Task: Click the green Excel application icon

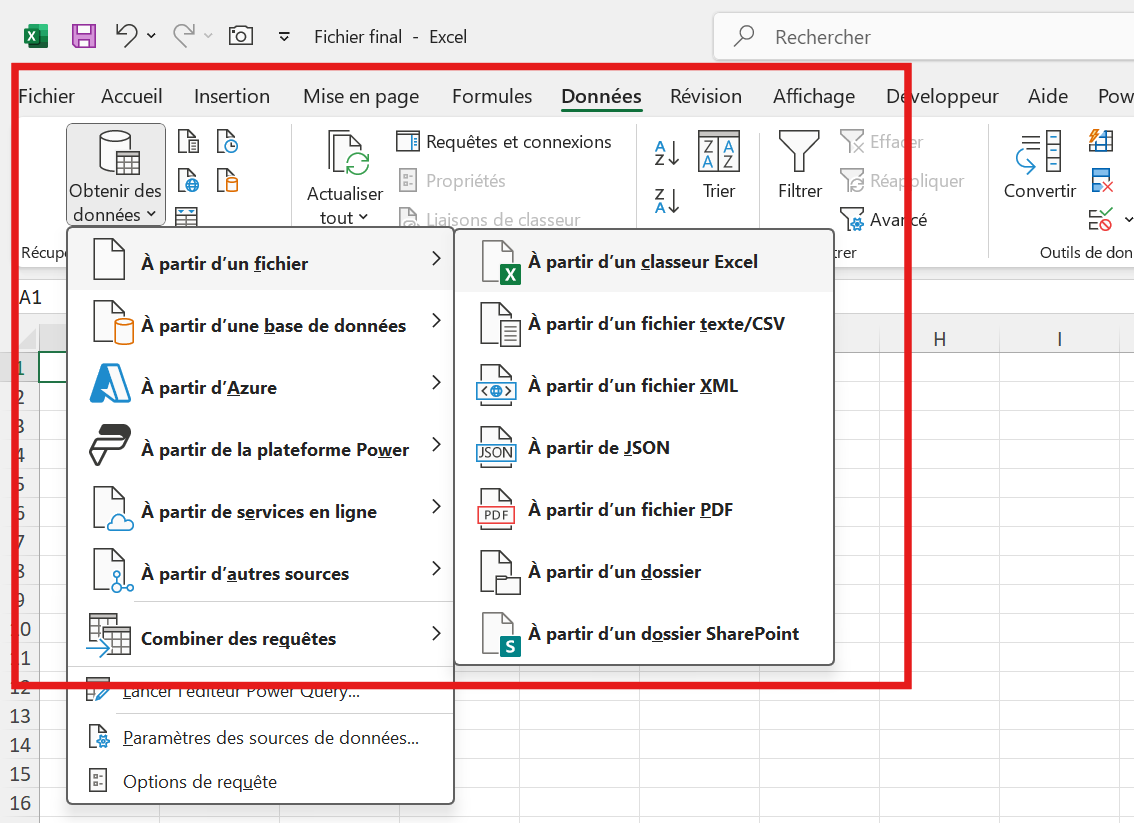Action: pos(35,36)
